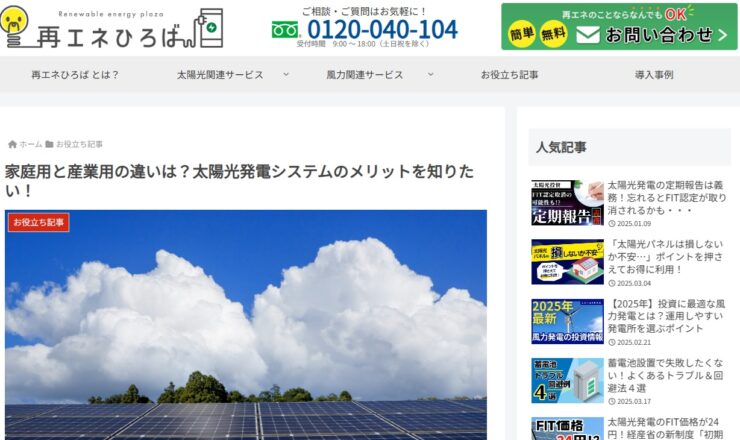
Task: Open 風力関連サービス menu item
Action: tap(365, 75)
